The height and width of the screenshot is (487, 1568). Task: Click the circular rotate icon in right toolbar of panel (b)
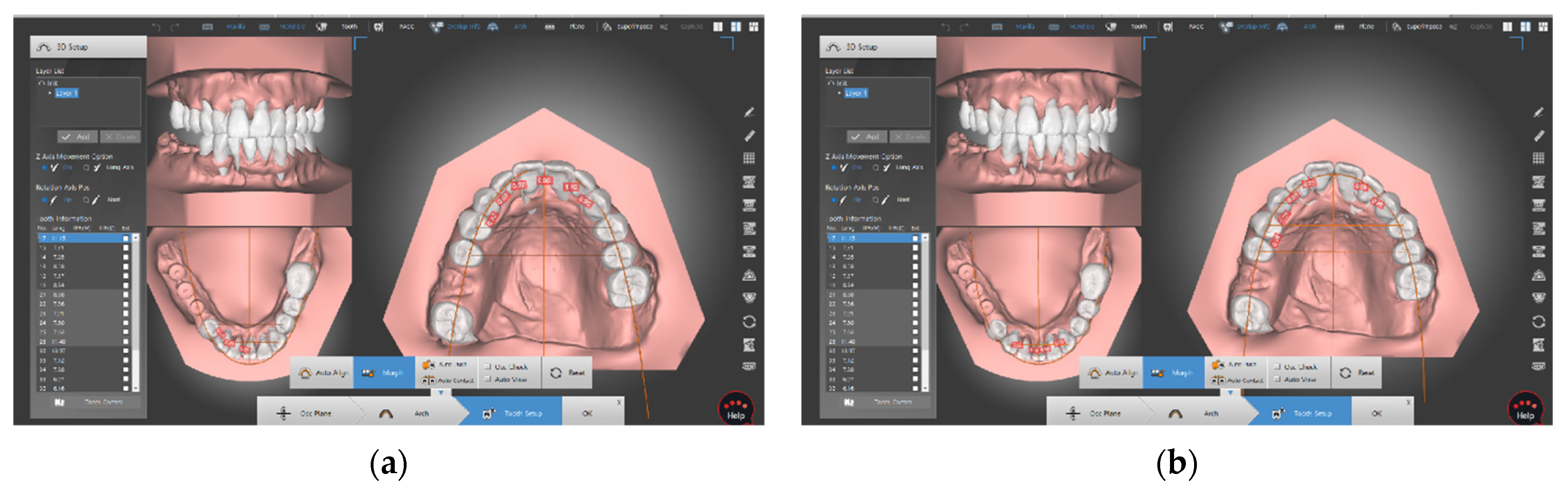tap(1538, 322)
